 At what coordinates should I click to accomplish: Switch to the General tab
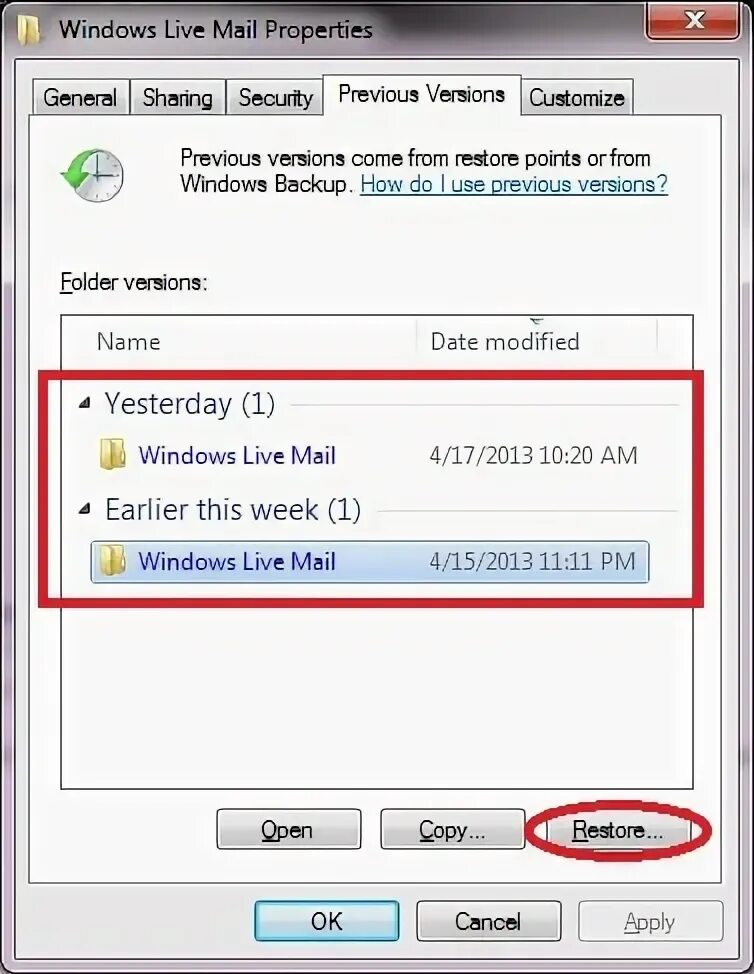[x=80, y=98]
